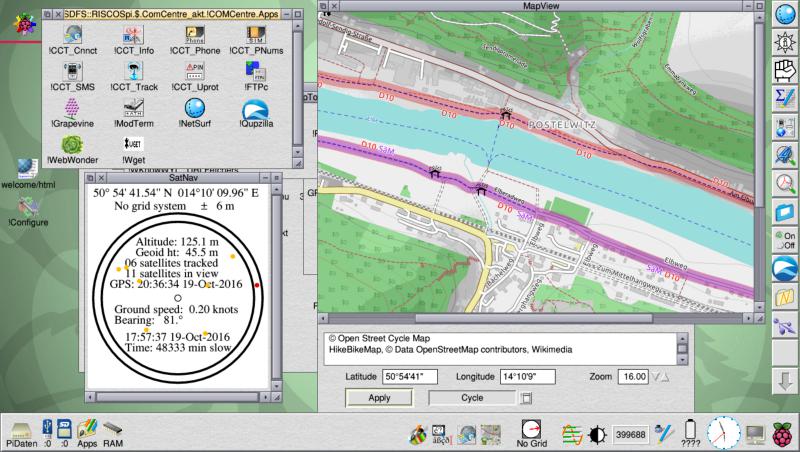This screenshot has height=452, width=800.
Task: Click the USB symbol icon on sidebar
Action: click(x=785, y=325)
